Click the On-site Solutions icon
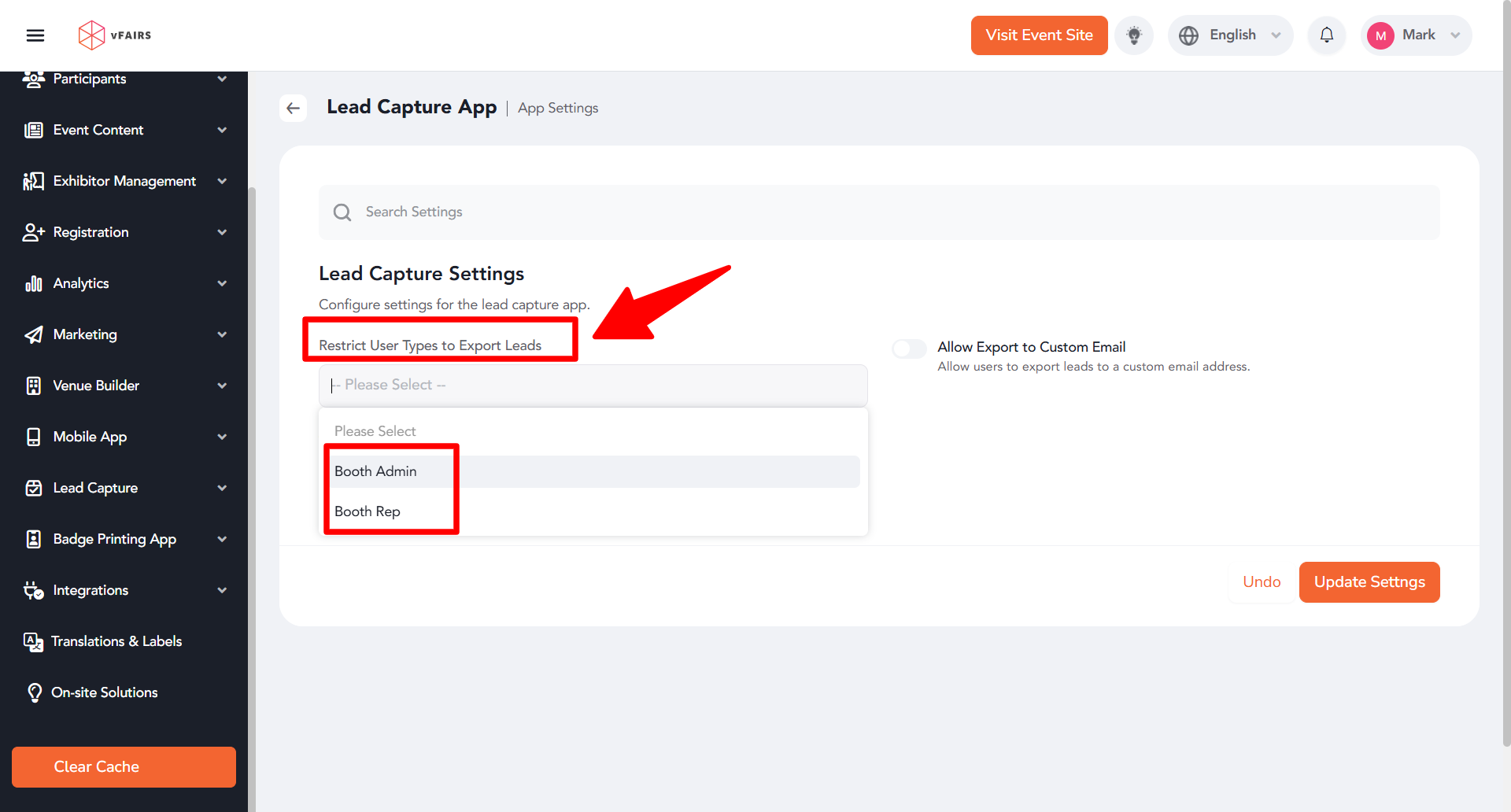The width and height of the screenshot is (1511, 812). [x=34, y=692]
